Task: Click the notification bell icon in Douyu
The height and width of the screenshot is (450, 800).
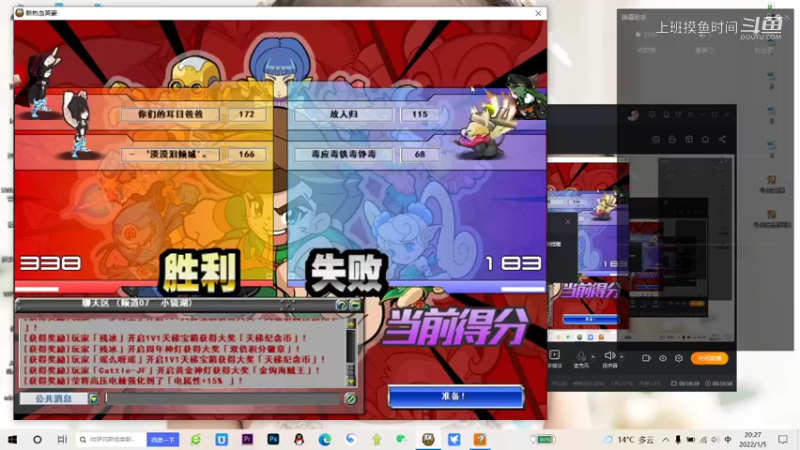Action: point(705,139)
